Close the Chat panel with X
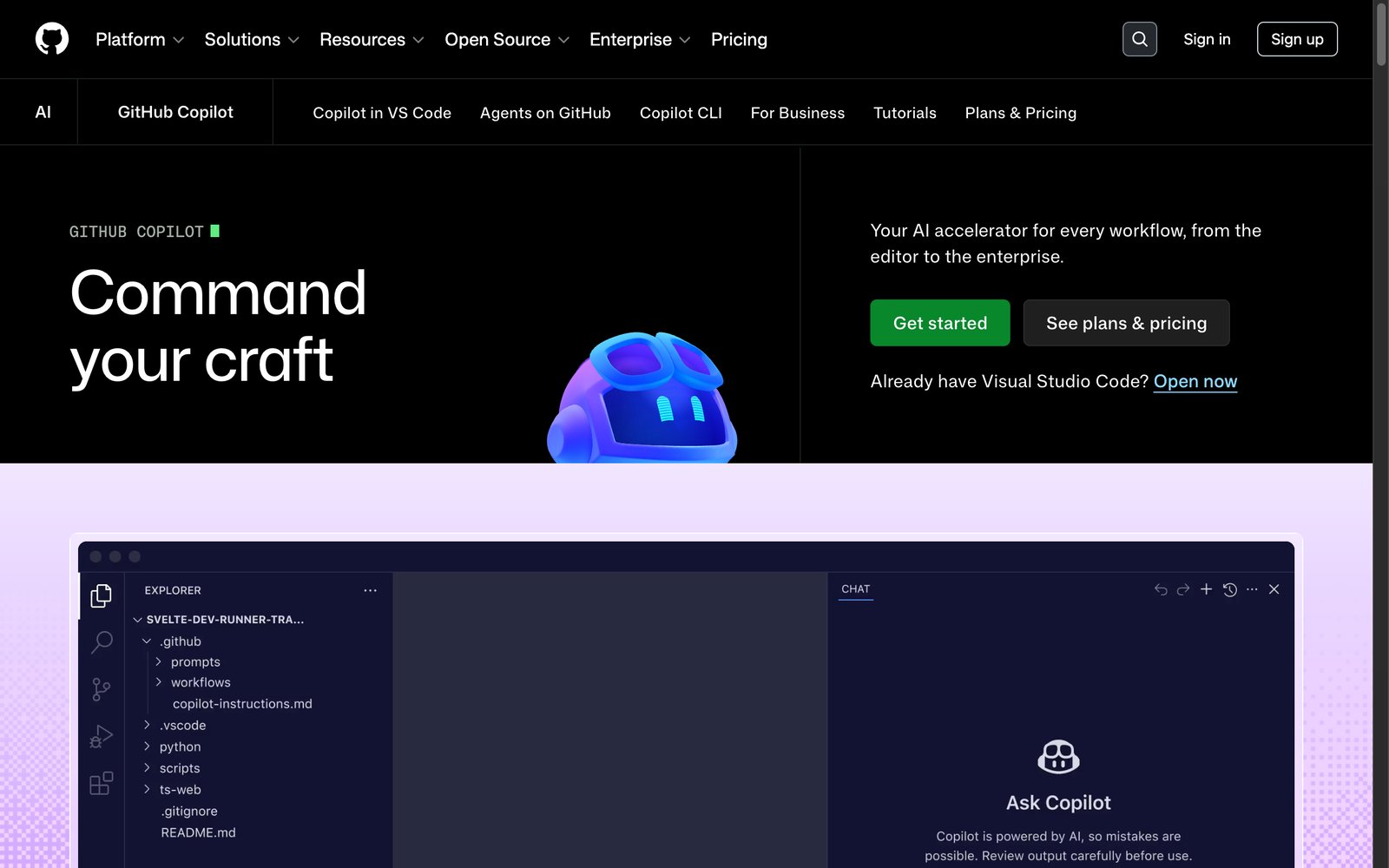The image size is (1389, 868). [x=1274, y=589]
